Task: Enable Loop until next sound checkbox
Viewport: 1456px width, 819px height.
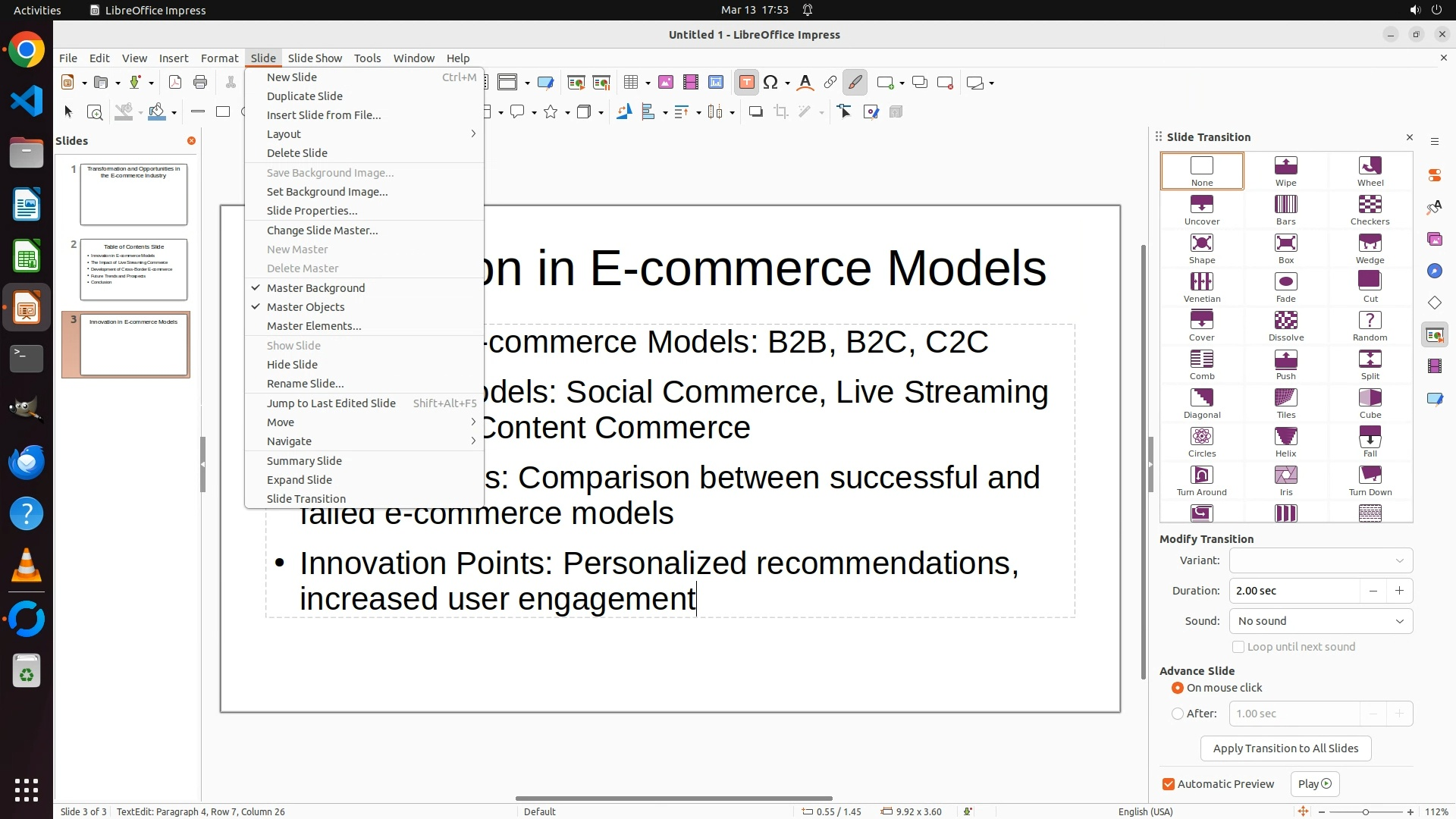Action: (1238, 647)
